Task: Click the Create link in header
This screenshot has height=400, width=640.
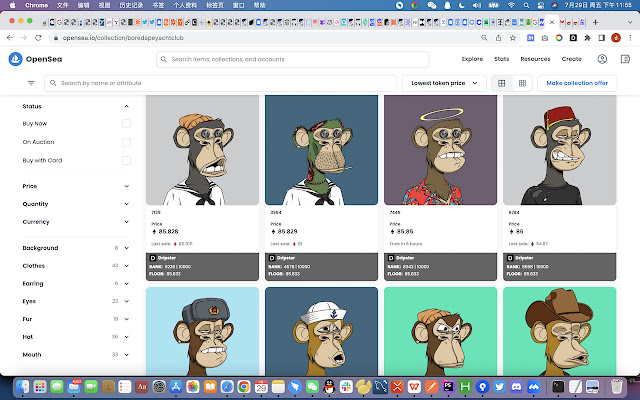Action: pos(571,59)
